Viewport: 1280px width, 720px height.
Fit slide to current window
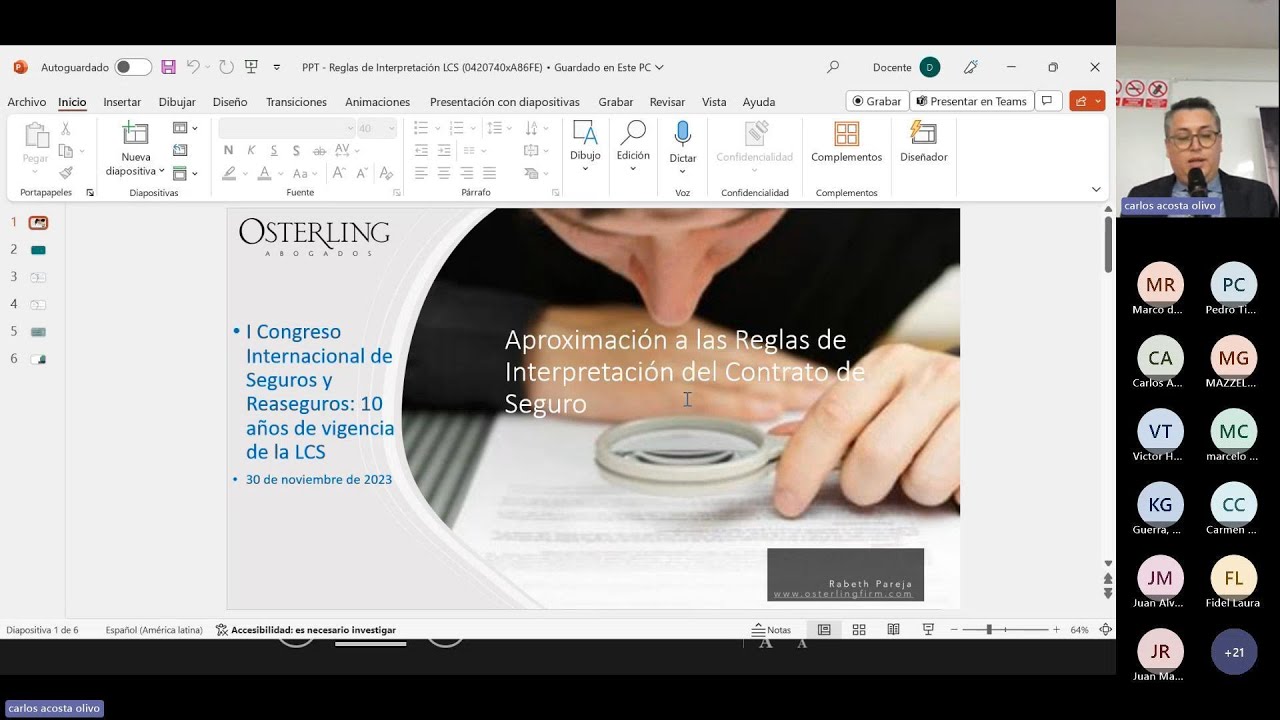[x=1105, y=630]
